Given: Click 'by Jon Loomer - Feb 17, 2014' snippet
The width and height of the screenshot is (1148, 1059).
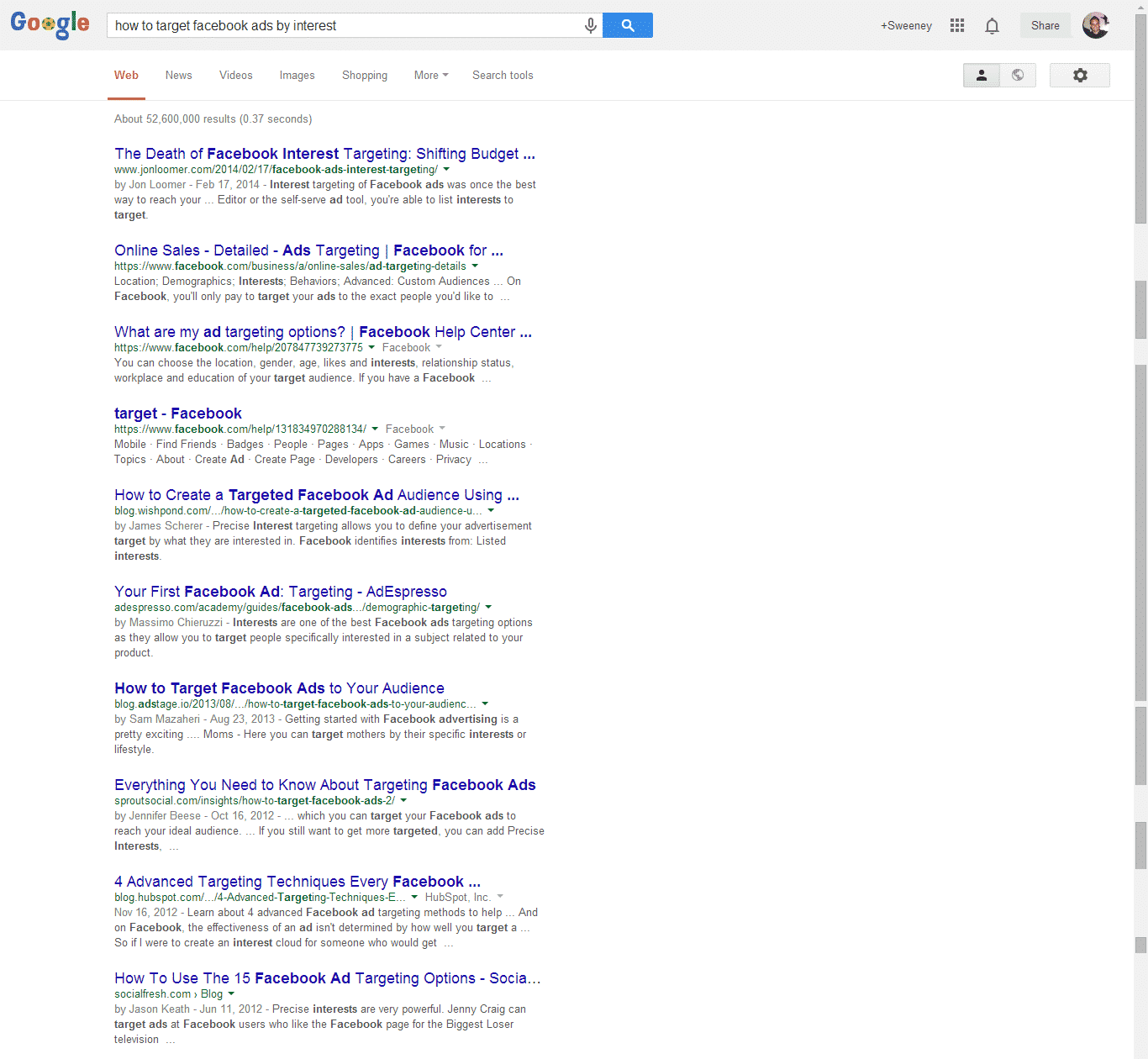Looking at the screenshot, I should (x=187, y=185).
